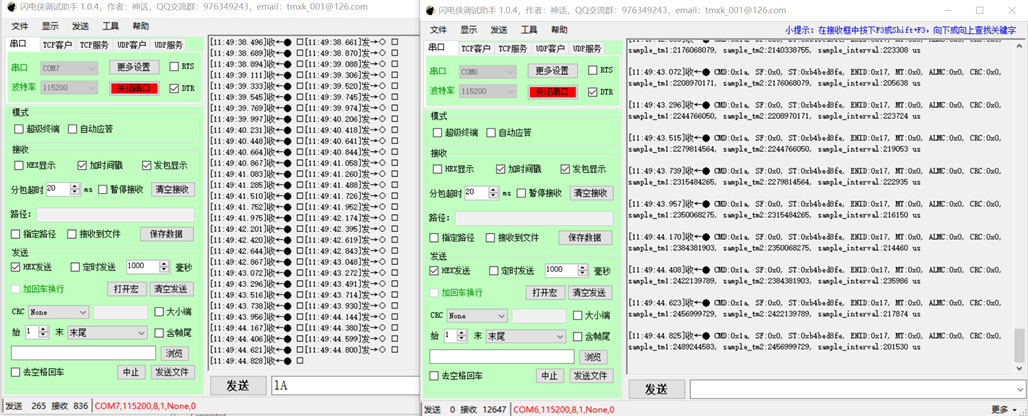
Task: Enable 自动应答 in COM6 window
Action: 491,133
